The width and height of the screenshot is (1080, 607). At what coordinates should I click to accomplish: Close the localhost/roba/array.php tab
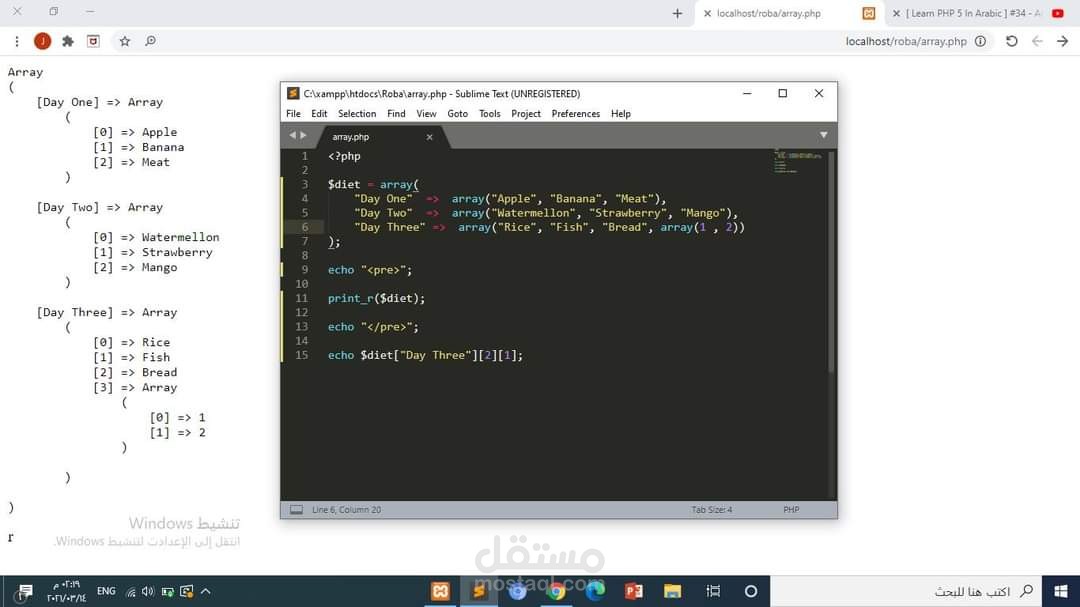click(707, 13)
